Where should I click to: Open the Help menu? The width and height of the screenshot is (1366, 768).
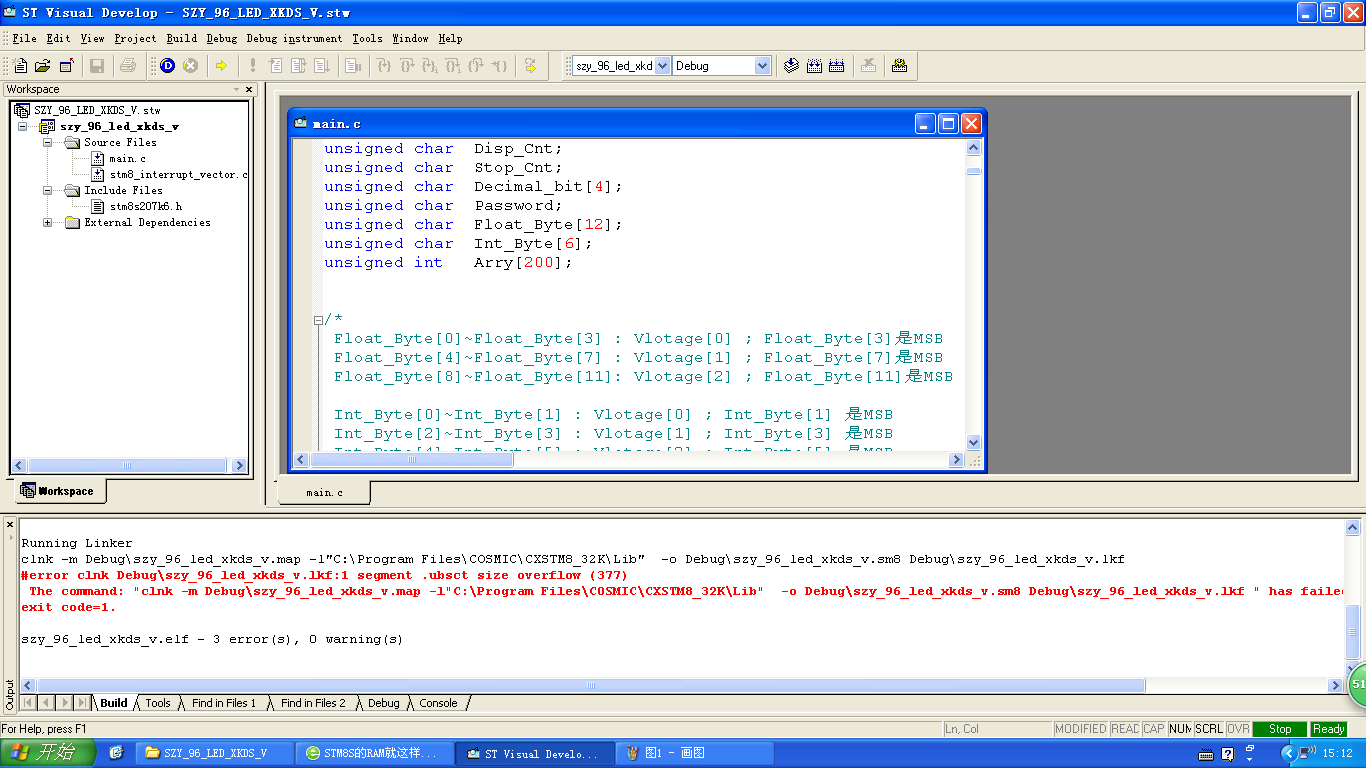point(450,38)
